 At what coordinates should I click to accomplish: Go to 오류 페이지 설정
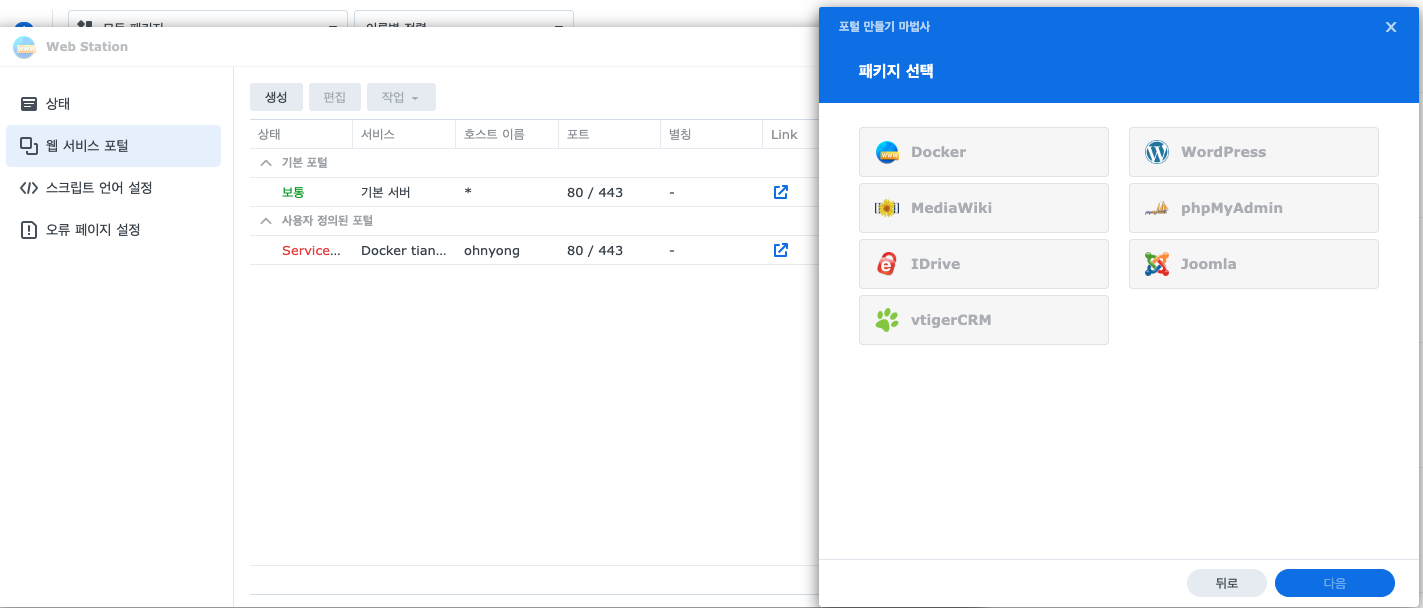(113, 230)
